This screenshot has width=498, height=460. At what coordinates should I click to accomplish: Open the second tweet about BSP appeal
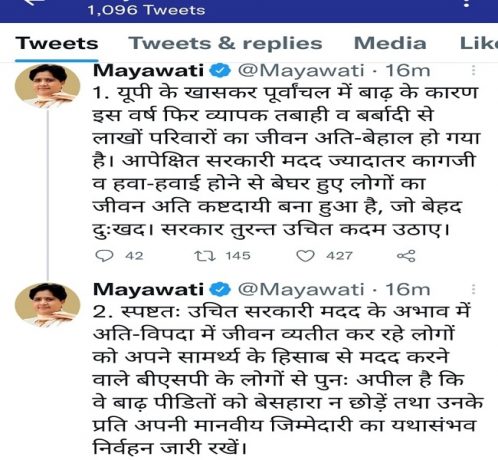point(288,380)
